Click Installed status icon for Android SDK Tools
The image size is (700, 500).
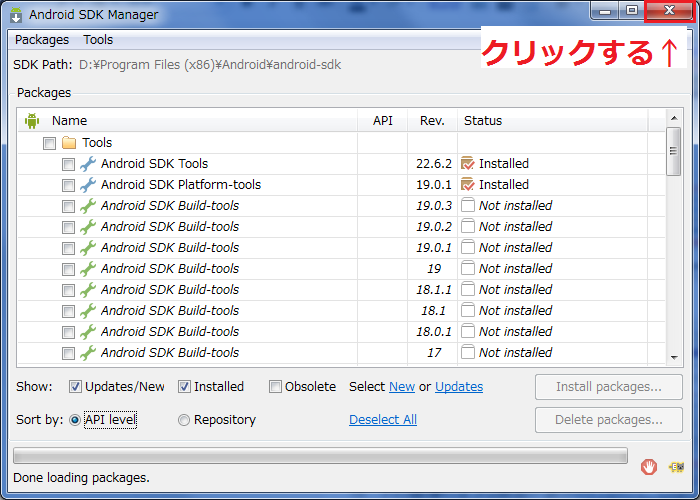coord(467,163)
